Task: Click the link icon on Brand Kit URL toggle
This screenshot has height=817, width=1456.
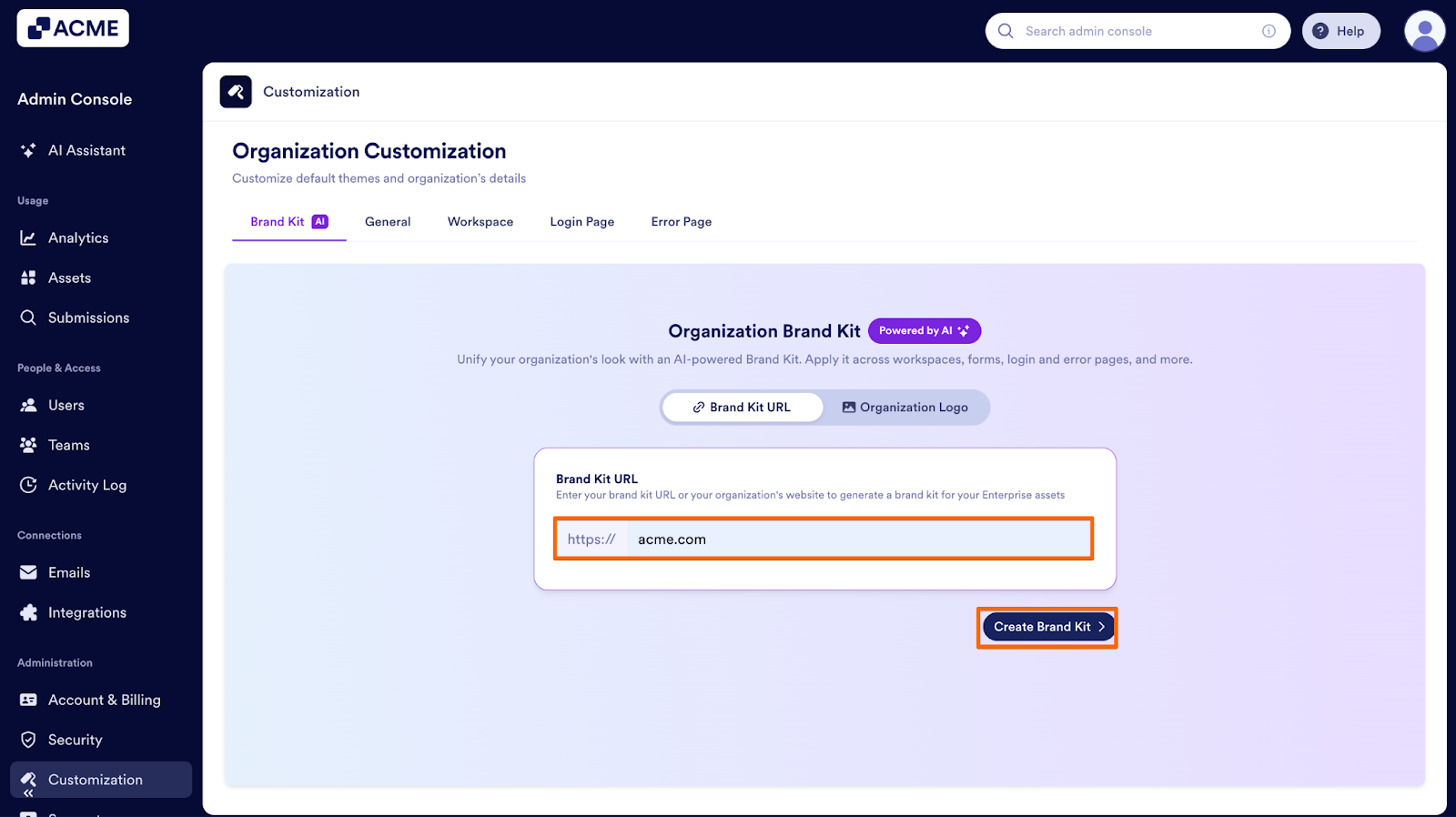Action: [x=699, y=408]
